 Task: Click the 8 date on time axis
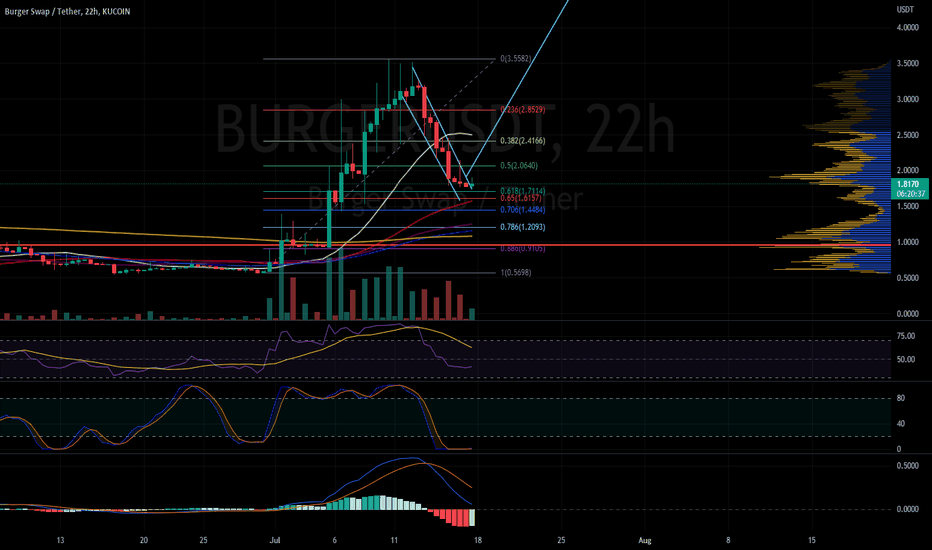[x=728, y=540]
